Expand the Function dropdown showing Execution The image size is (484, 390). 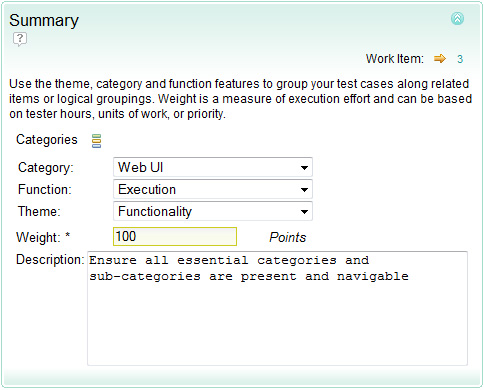point(213,189)
